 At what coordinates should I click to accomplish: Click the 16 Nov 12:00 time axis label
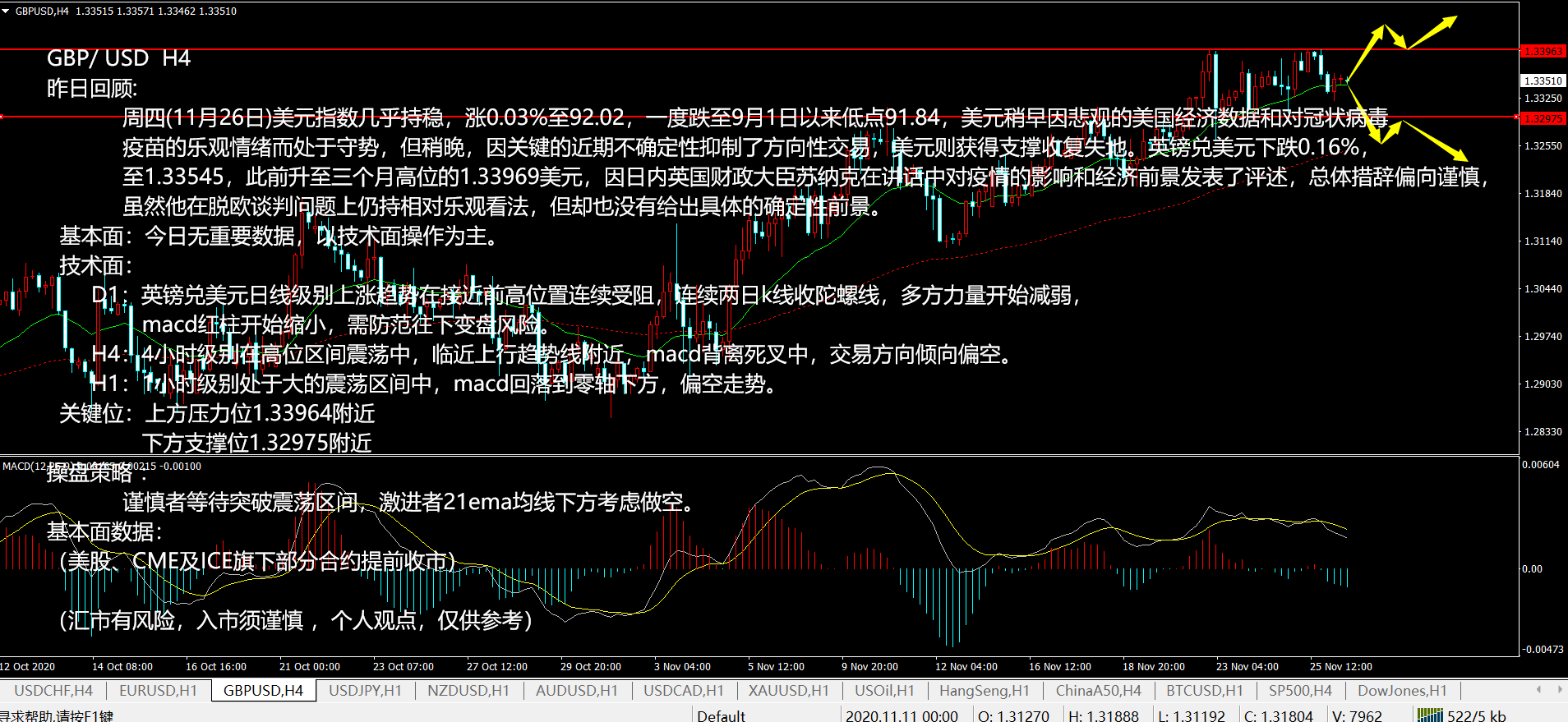(1060, 666)
